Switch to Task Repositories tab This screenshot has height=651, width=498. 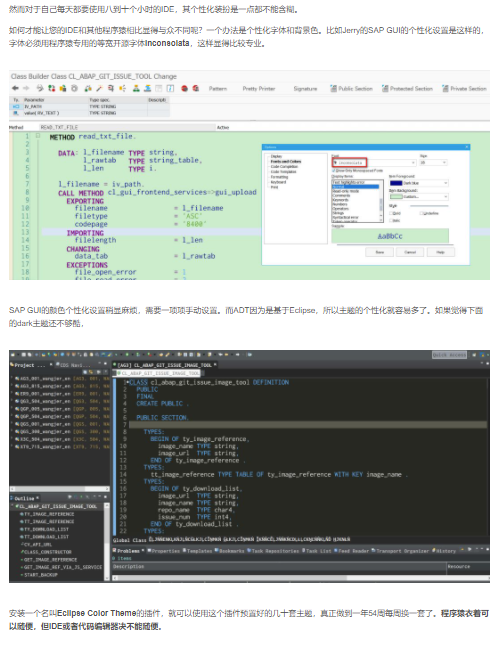coord(273,551)
